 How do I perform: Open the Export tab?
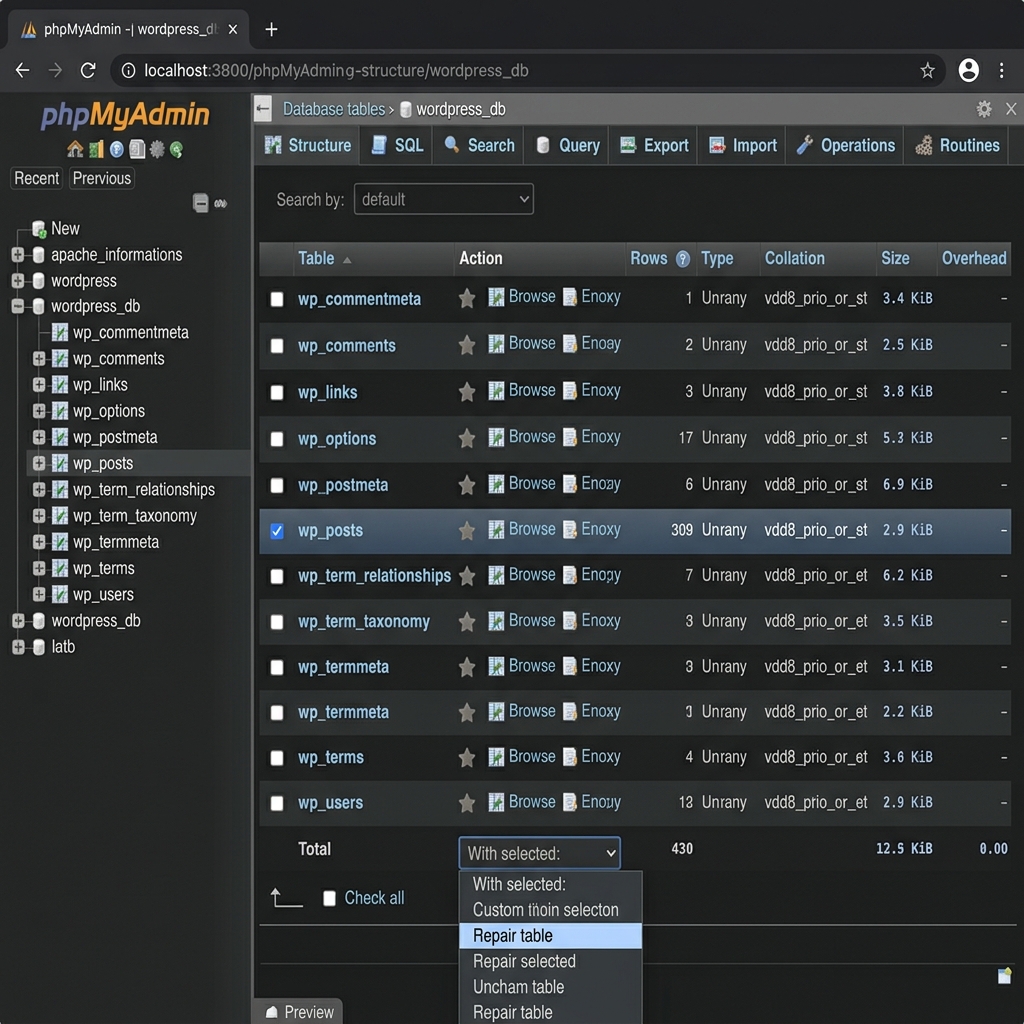pos(654,145)
